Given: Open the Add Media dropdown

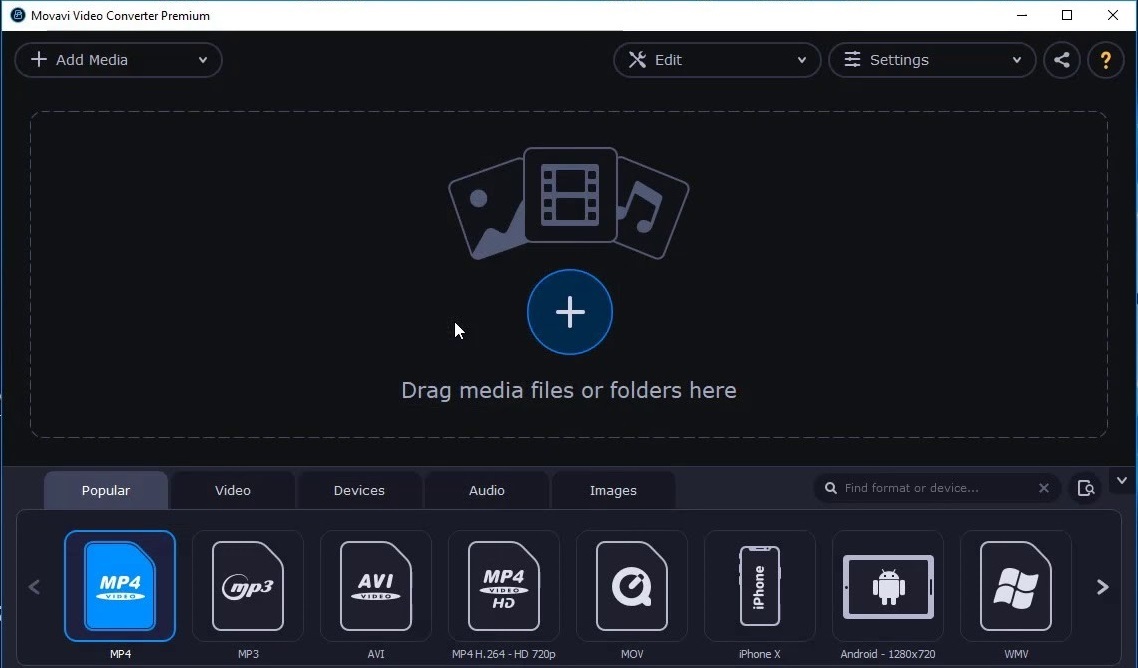Looking at the screenshot, I should coord(118,60).
